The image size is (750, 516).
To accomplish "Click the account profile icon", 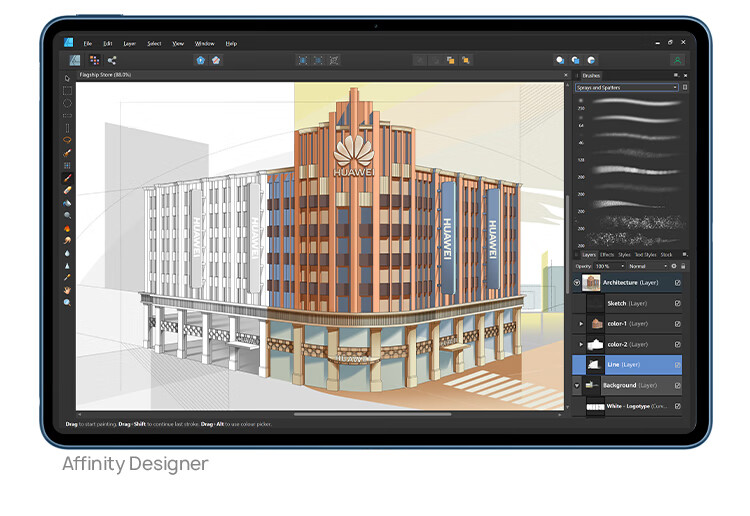I will (677, 60).
